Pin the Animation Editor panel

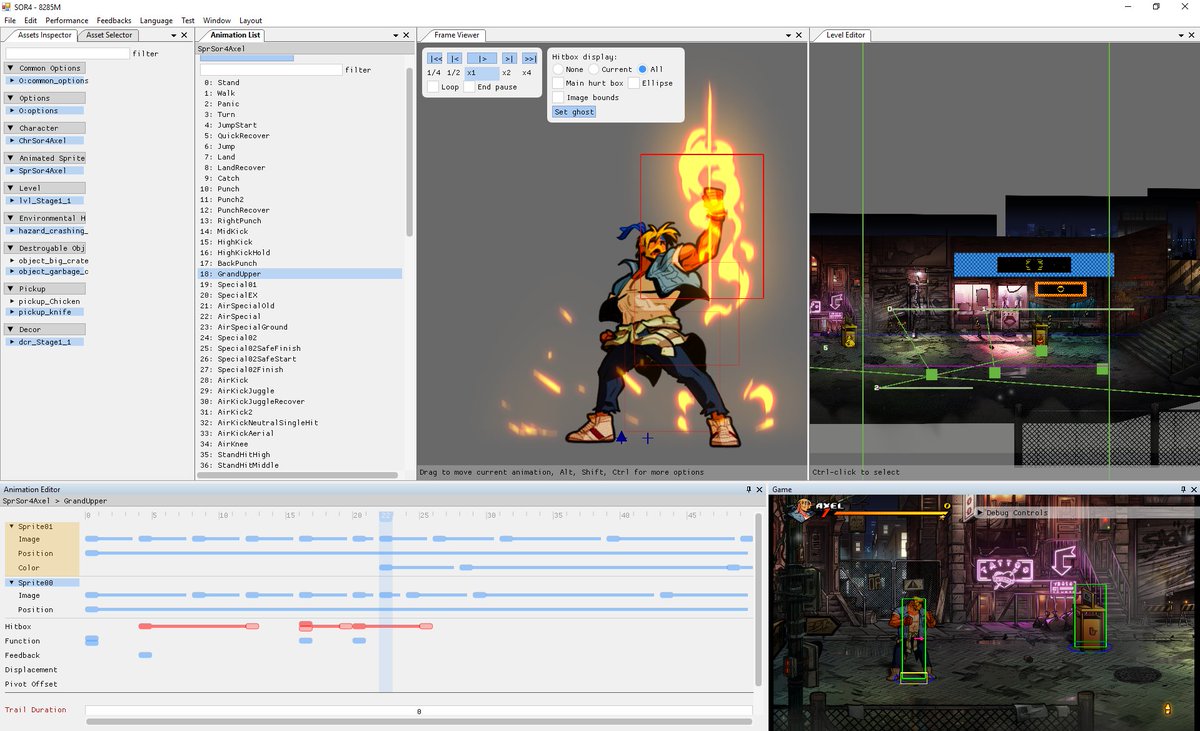point(748,490)
